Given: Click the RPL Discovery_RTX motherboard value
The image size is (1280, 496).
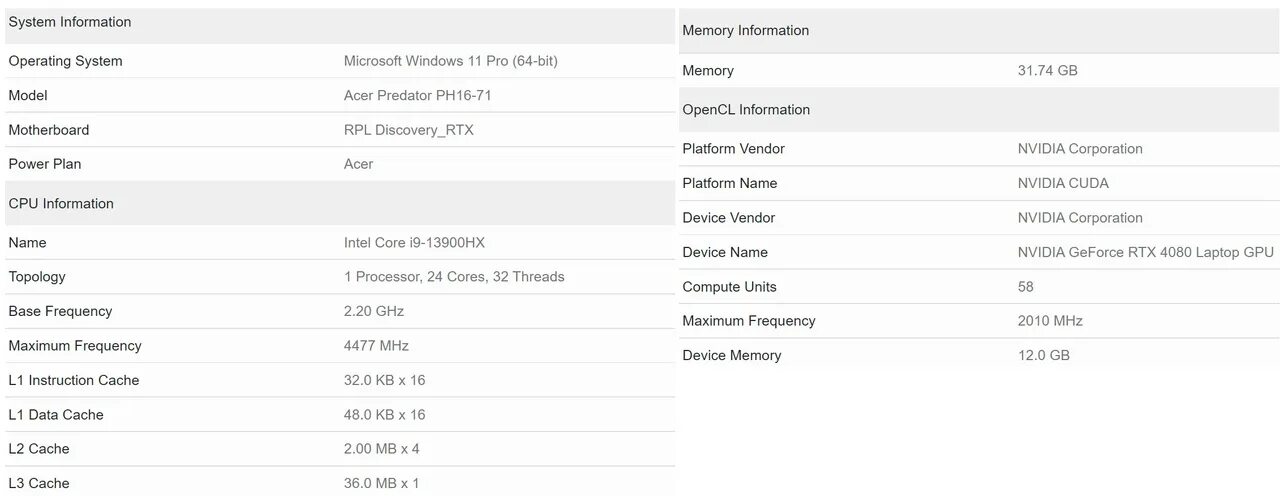Looking at the screenshot, I should pos(408,130).
